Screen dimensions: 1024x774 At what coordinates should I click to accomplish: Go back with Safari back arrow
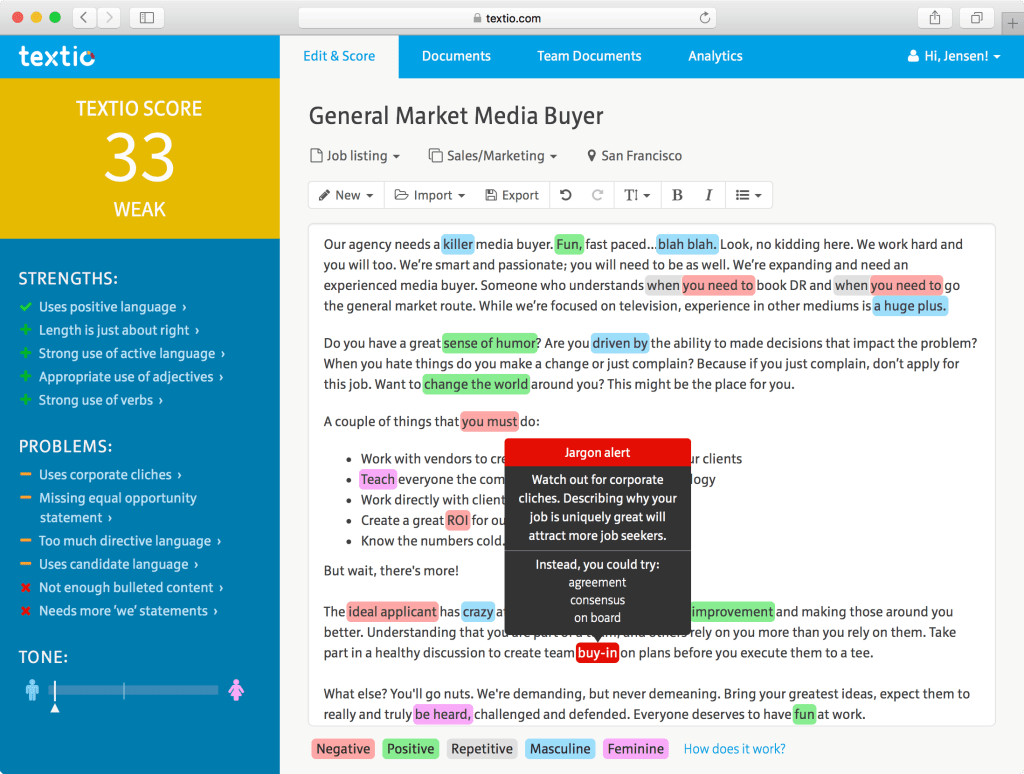[84, 18]
